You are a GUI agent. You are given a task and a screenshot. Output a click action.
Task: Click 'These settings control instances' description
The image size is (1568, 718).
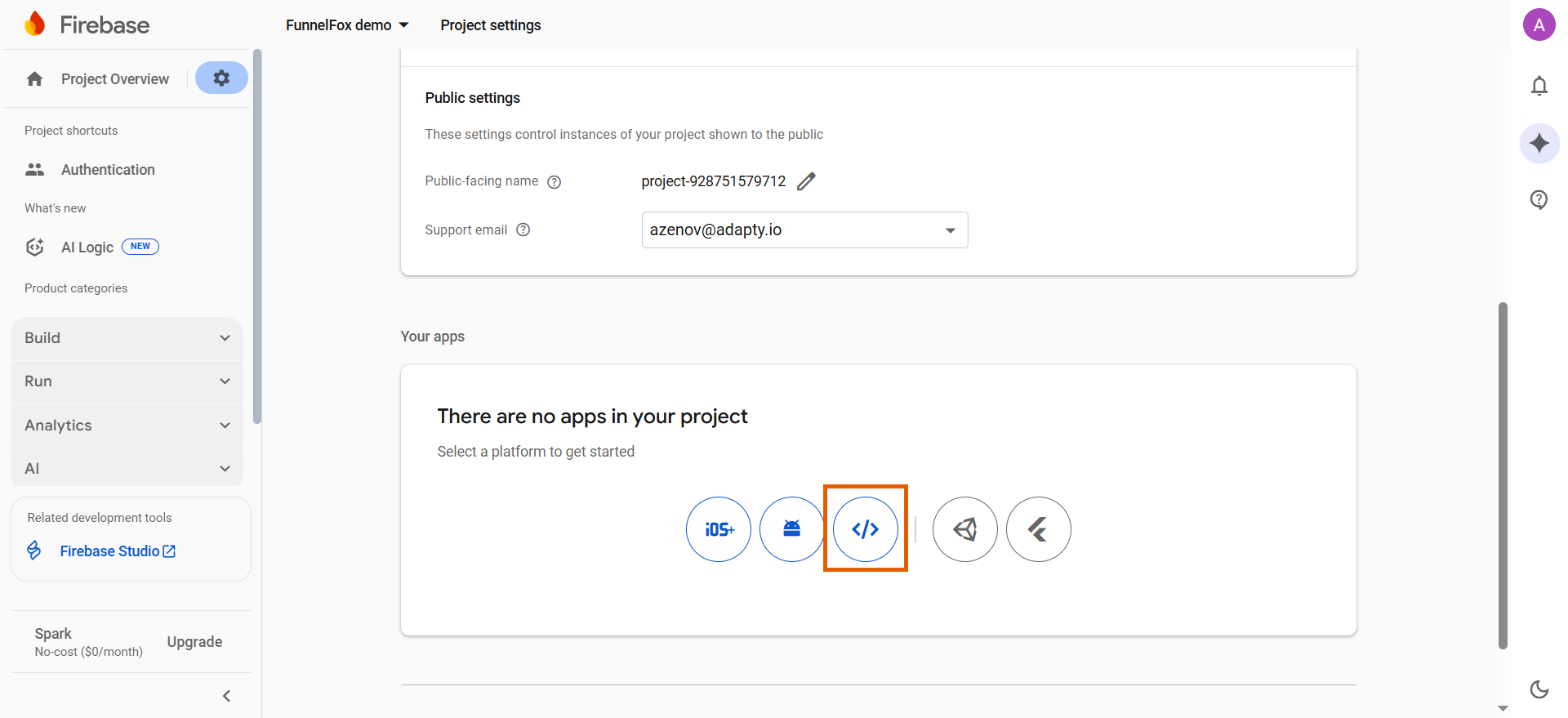coord(624,135)
